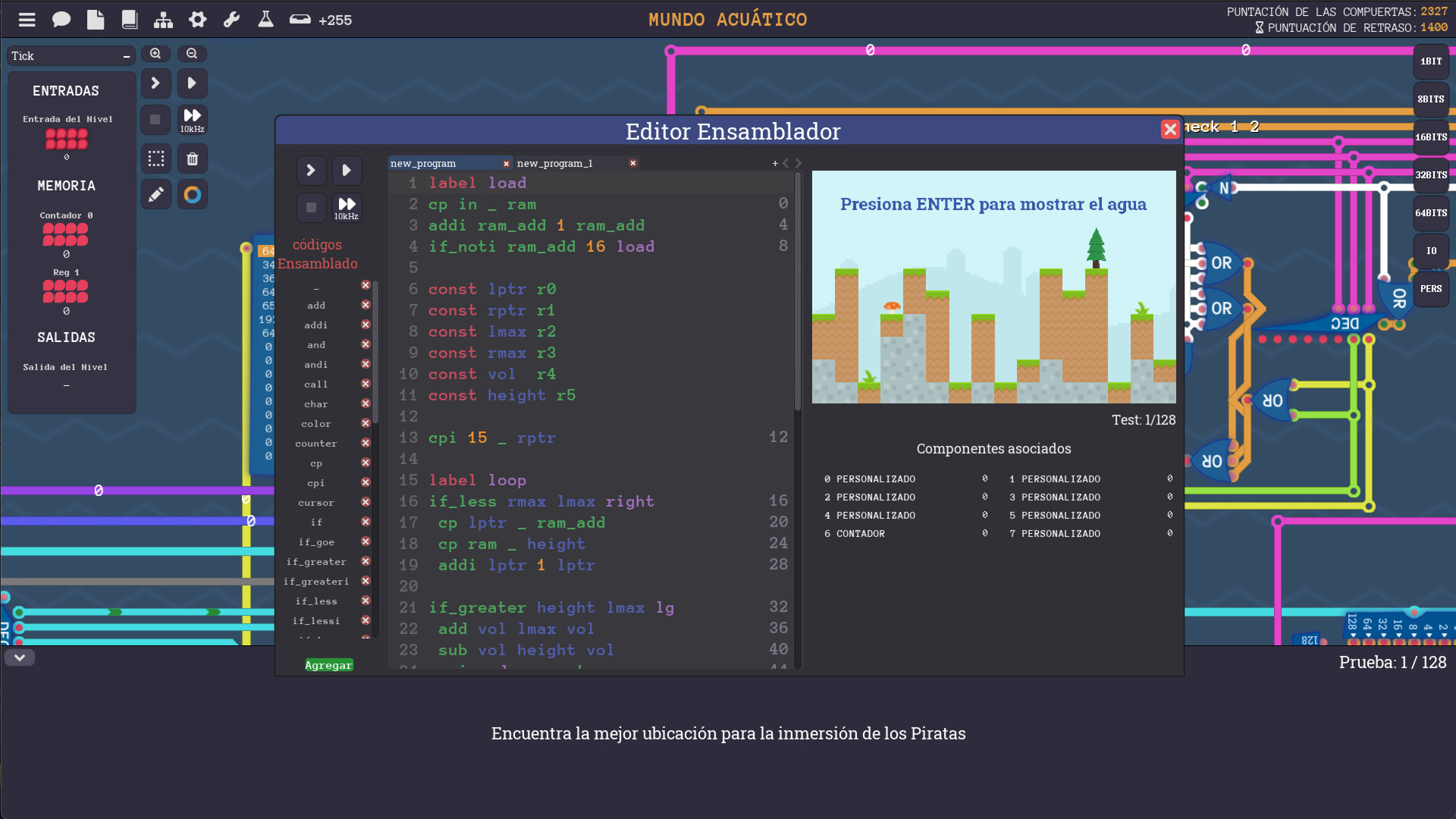Start the simulation with the play button
The height and width of the screenshot is (819, 1456).
coord(192,83)
